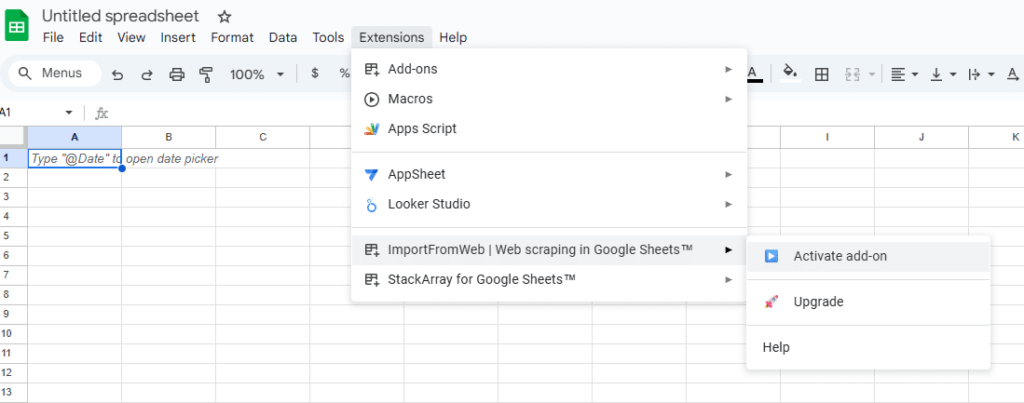Click the Undo arrow icon
Image resolution: width=1024 pixels, height=403 pixels.
[118, 74]
